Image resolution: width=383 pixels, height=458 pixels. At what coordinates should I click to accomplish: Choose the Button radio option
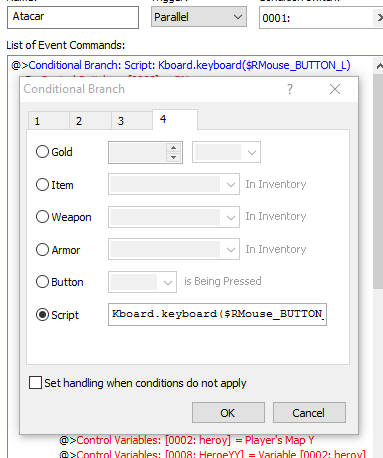pos(42,282)
